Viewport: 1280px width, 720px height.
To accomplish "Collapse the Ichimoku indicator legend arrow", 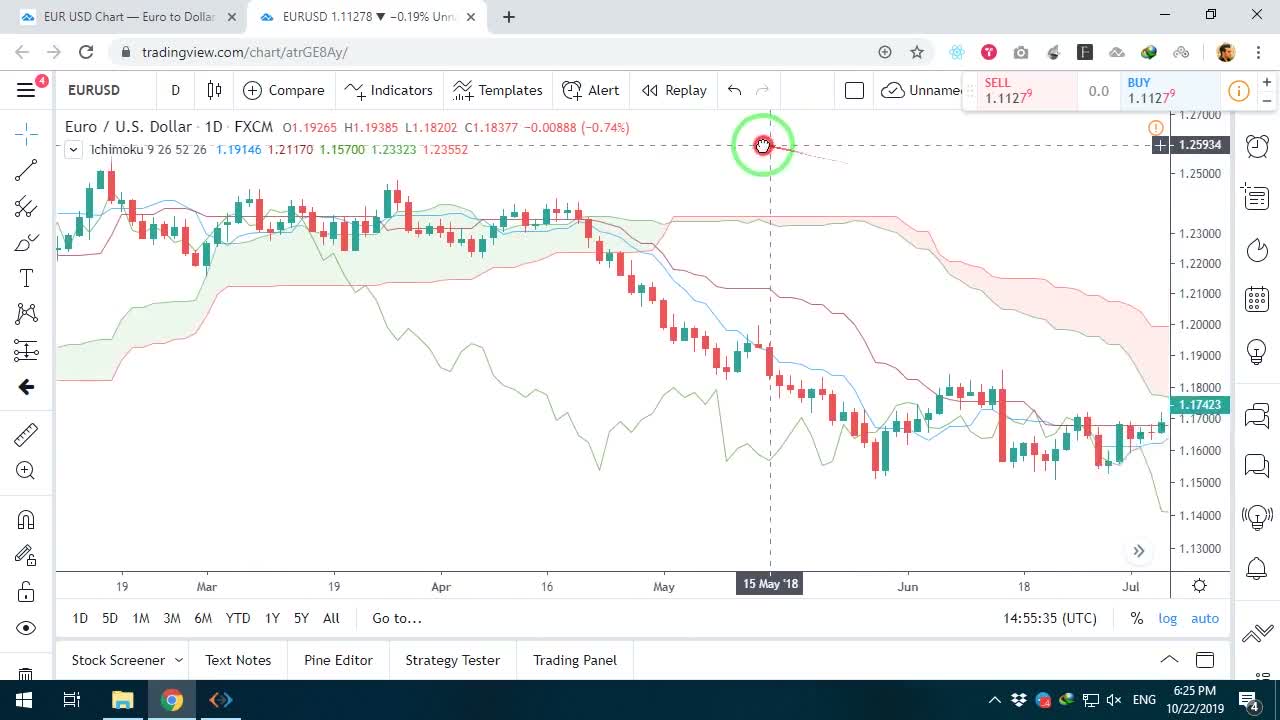I will [x=73, y=150].
